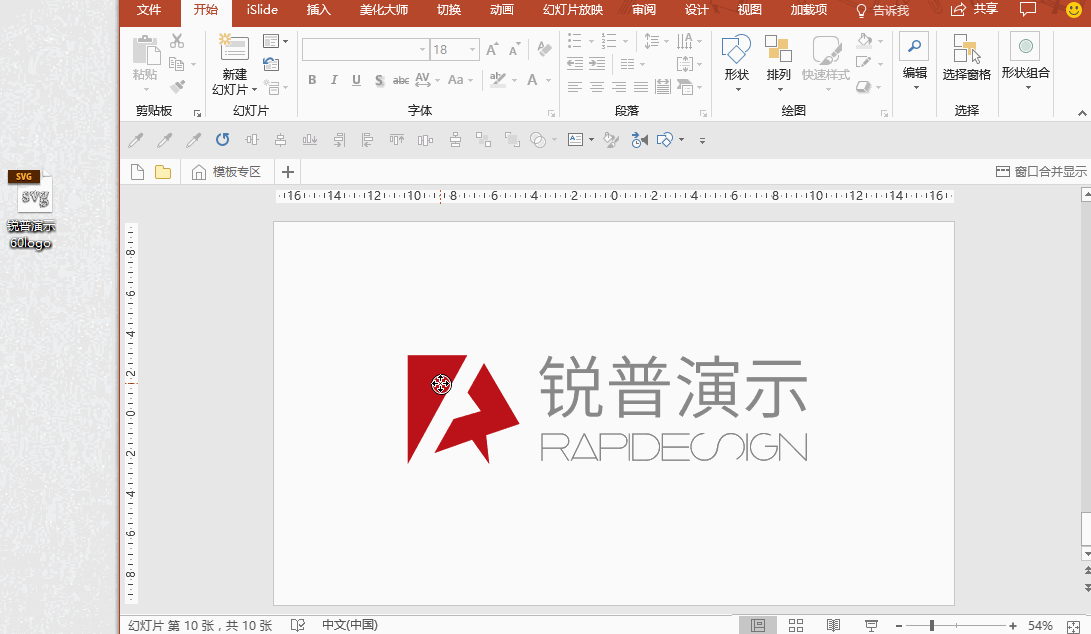Open the SVG file 锐普演示60logo on desktop
This screenshot has height=634, width=1091.
tap(31, 210)
